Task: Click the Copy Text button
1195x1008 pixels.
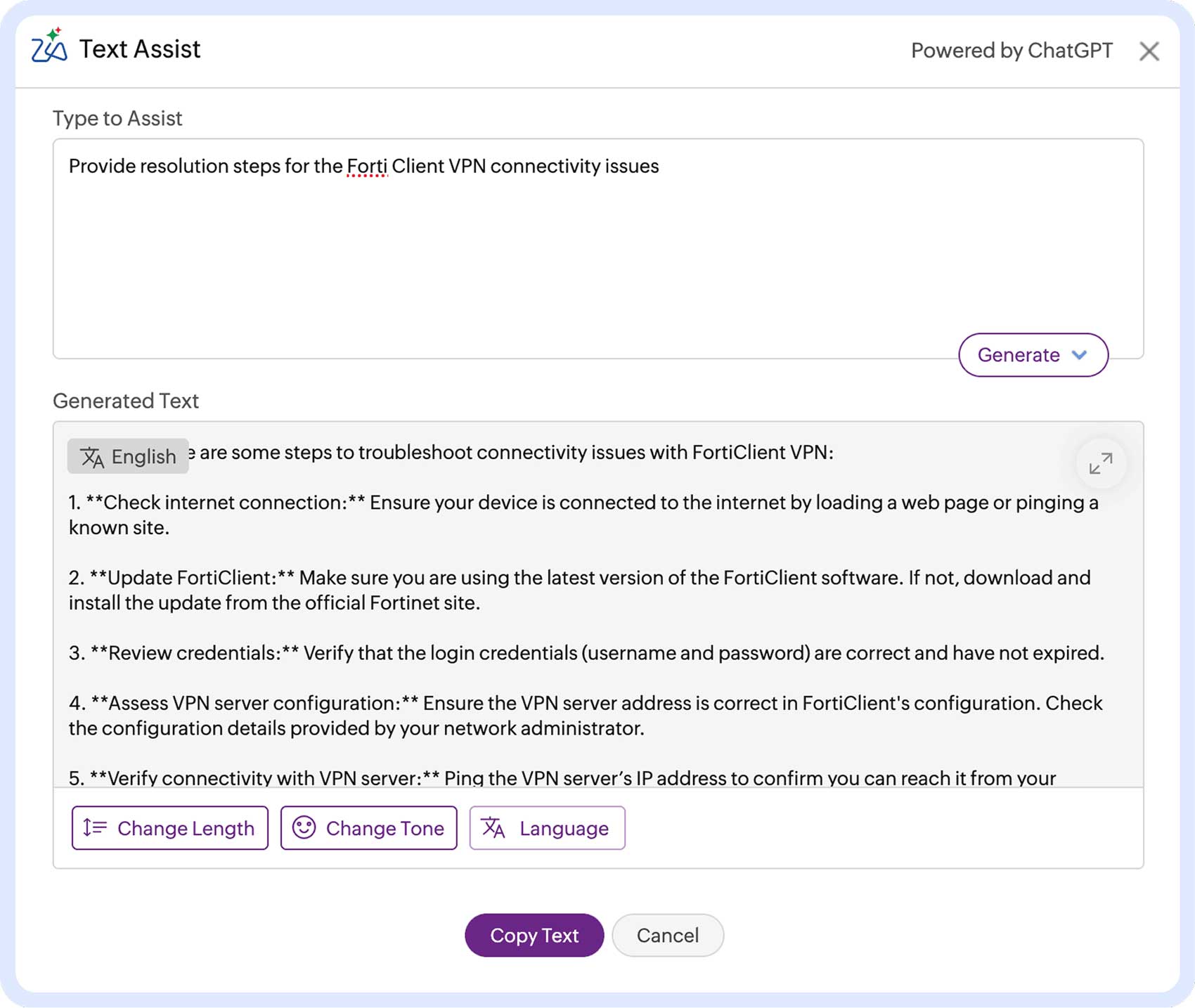Action: [534, 936]
